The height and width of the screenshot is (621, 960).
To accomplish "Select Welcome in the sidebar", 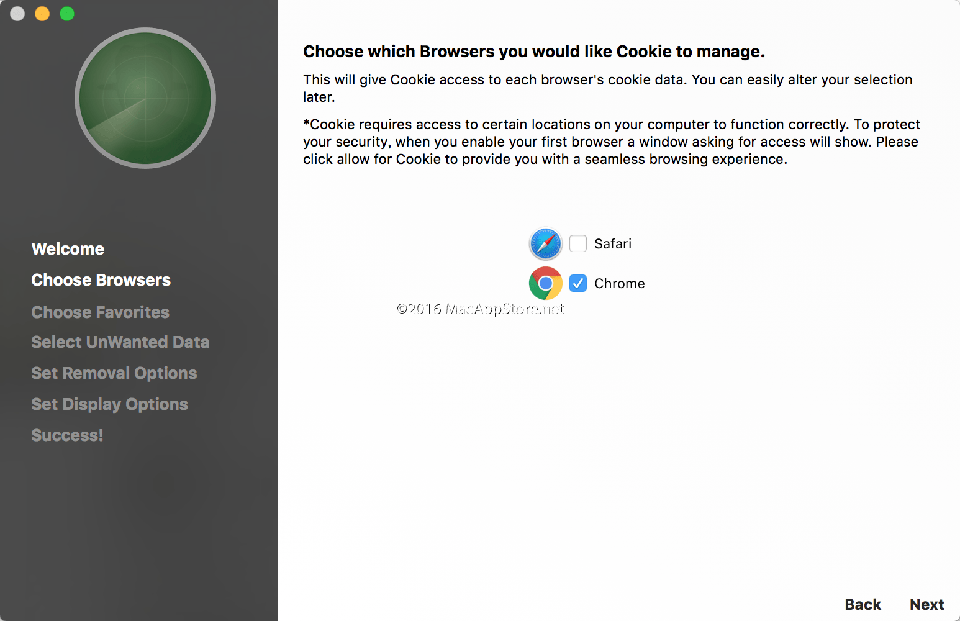I will point(67,249).
